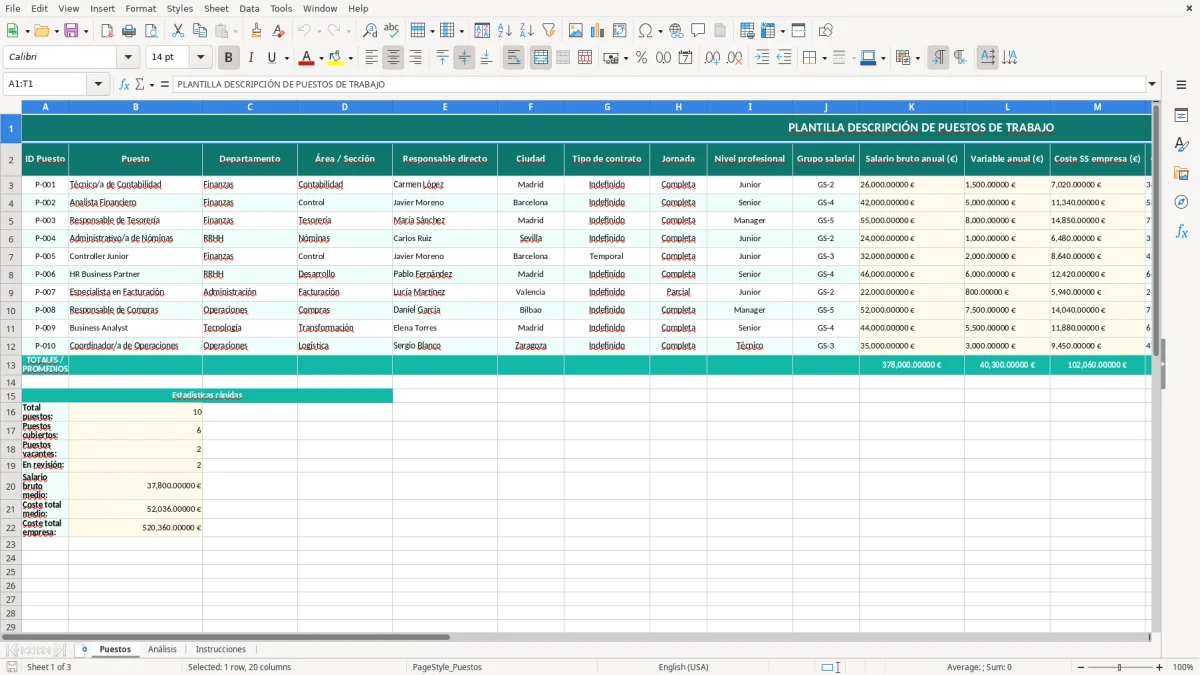
Task: Insert a comment
Action: pyautogui.click(x=698, y=31)
